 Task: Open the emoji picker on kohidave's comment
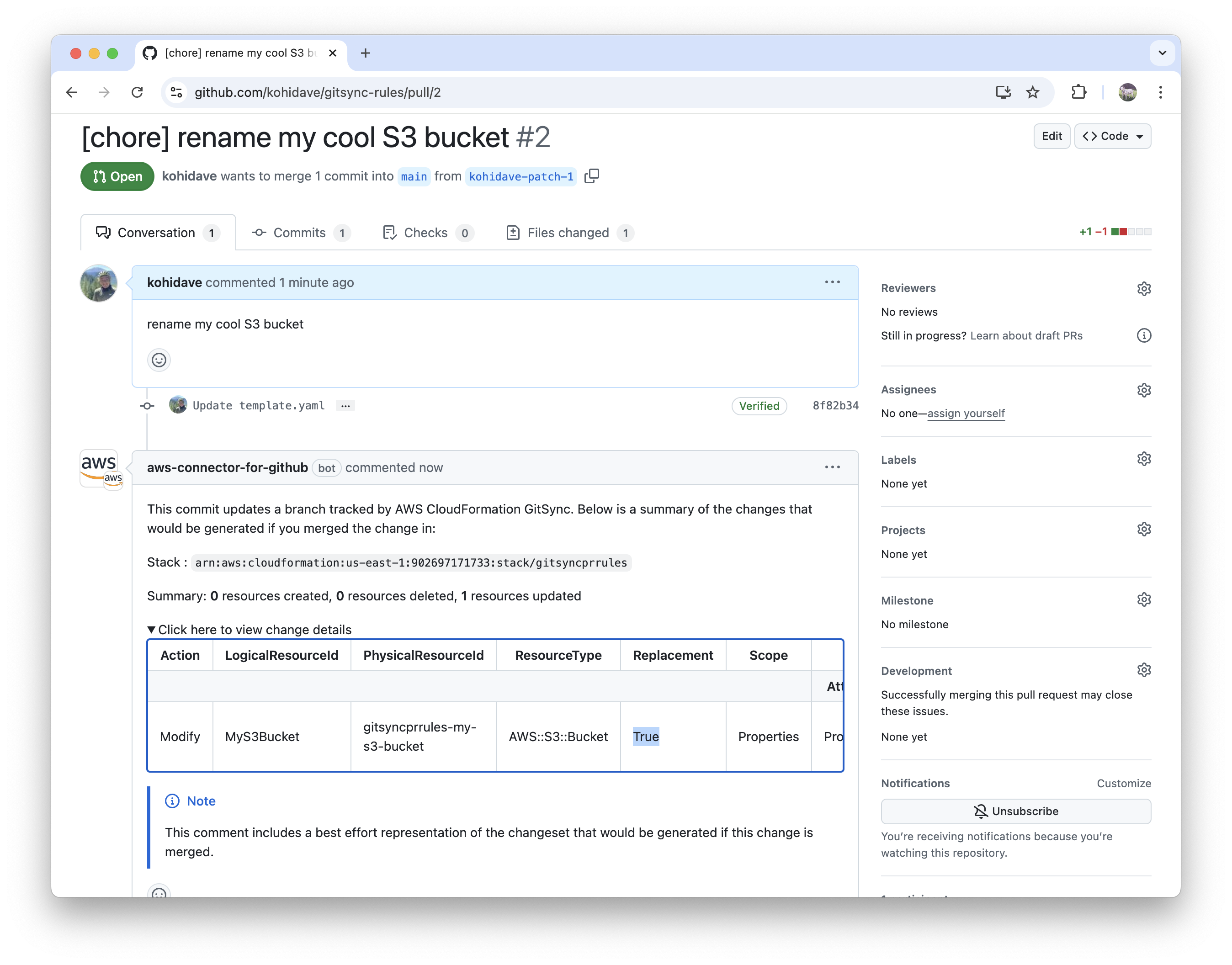click(159, 360)
